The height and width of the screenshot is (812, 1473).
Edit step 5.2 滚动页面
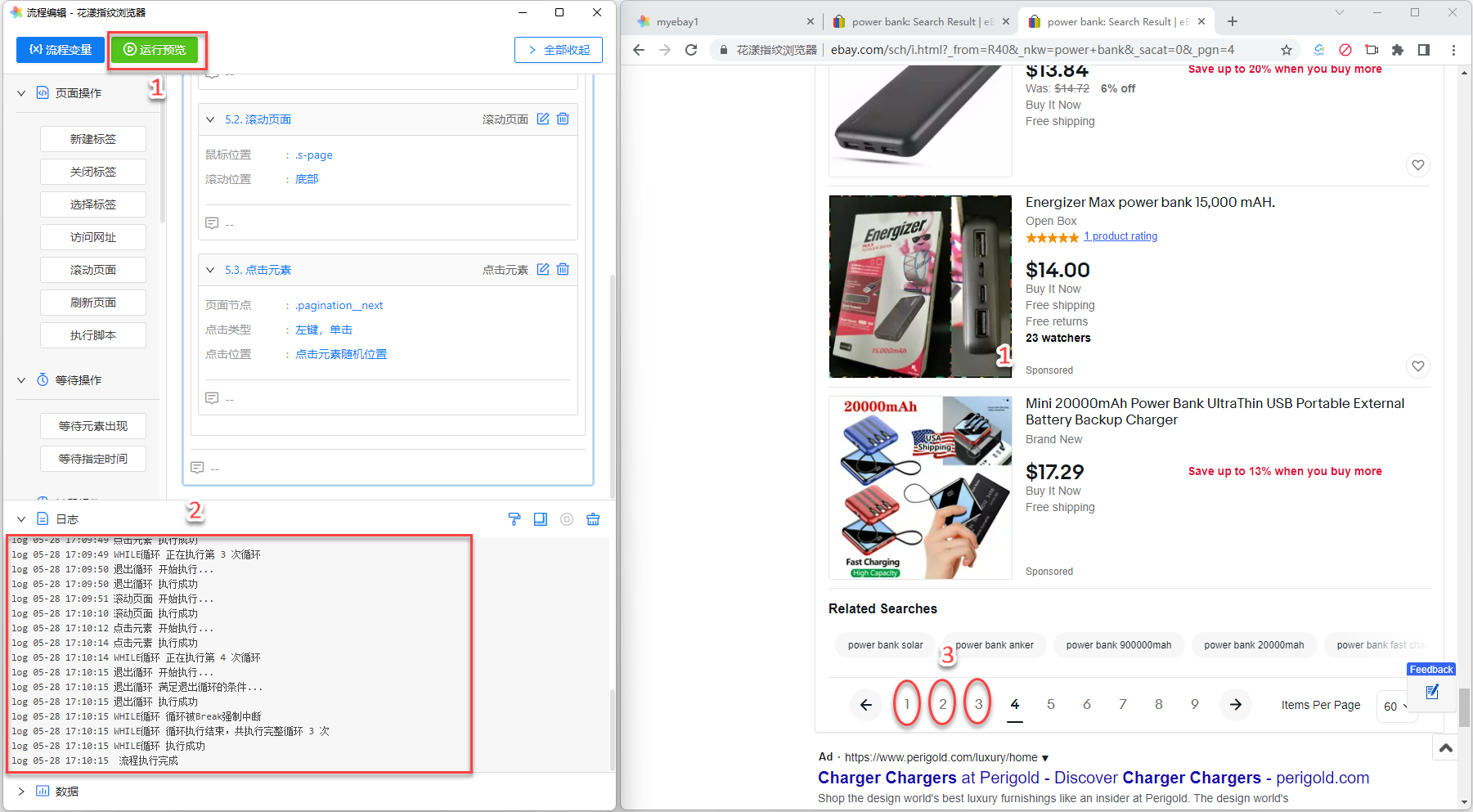(543, 119)
